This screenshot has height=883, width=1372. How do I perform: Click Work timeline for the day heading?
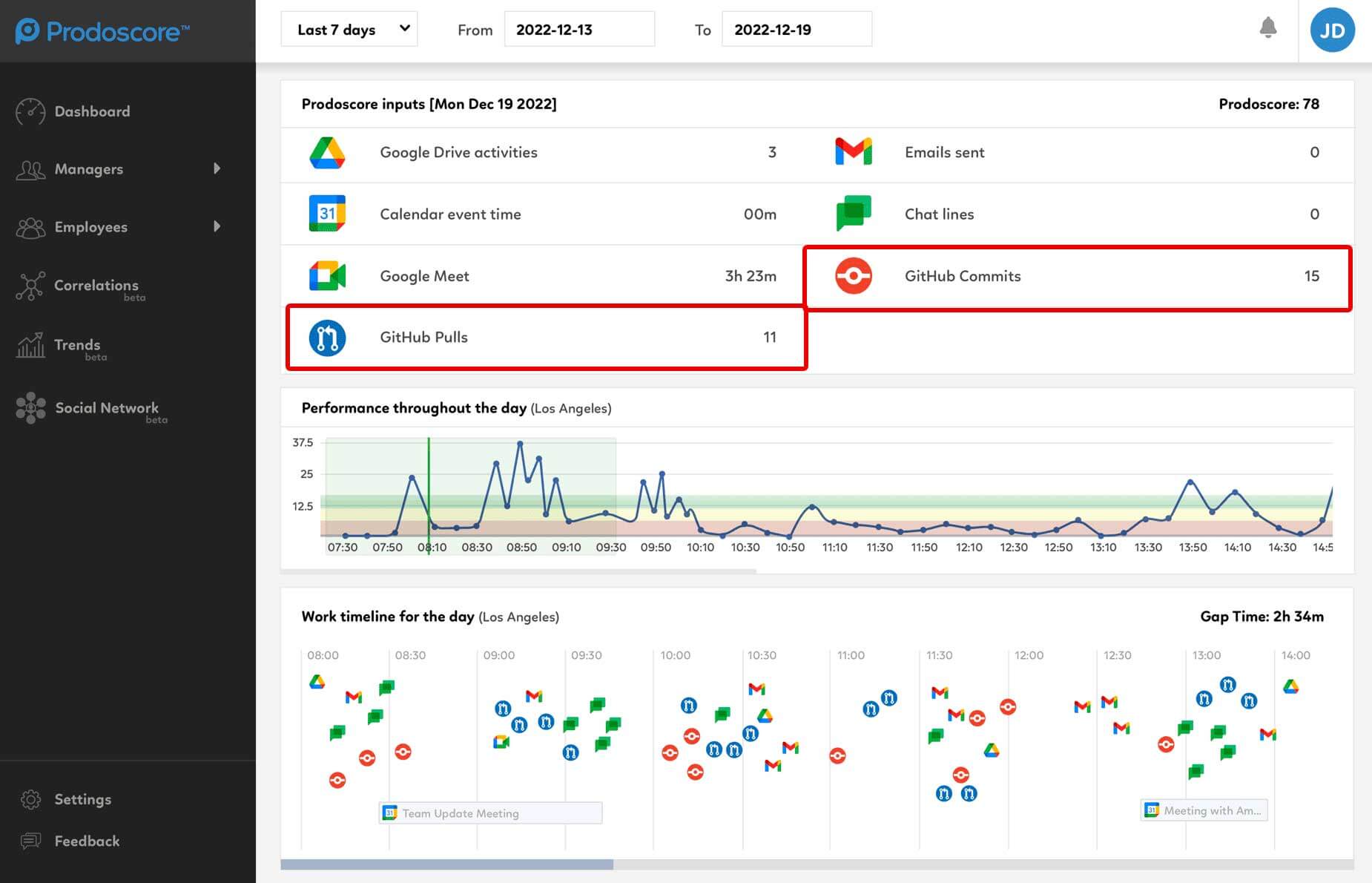pos(388,616)
